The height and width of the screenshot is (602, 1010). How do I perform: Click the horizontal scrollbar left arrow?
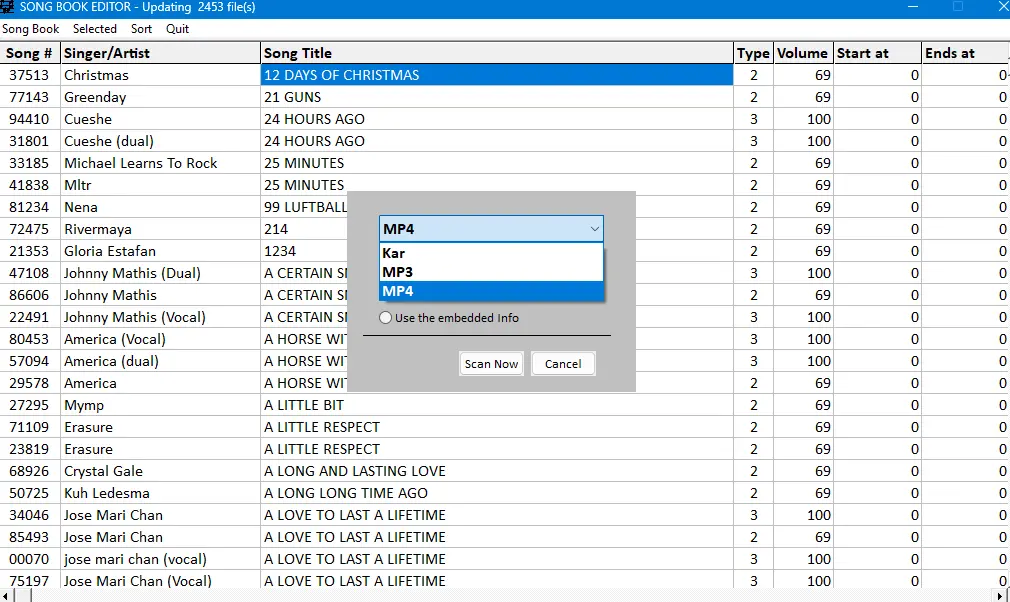(x=5, y=596)
